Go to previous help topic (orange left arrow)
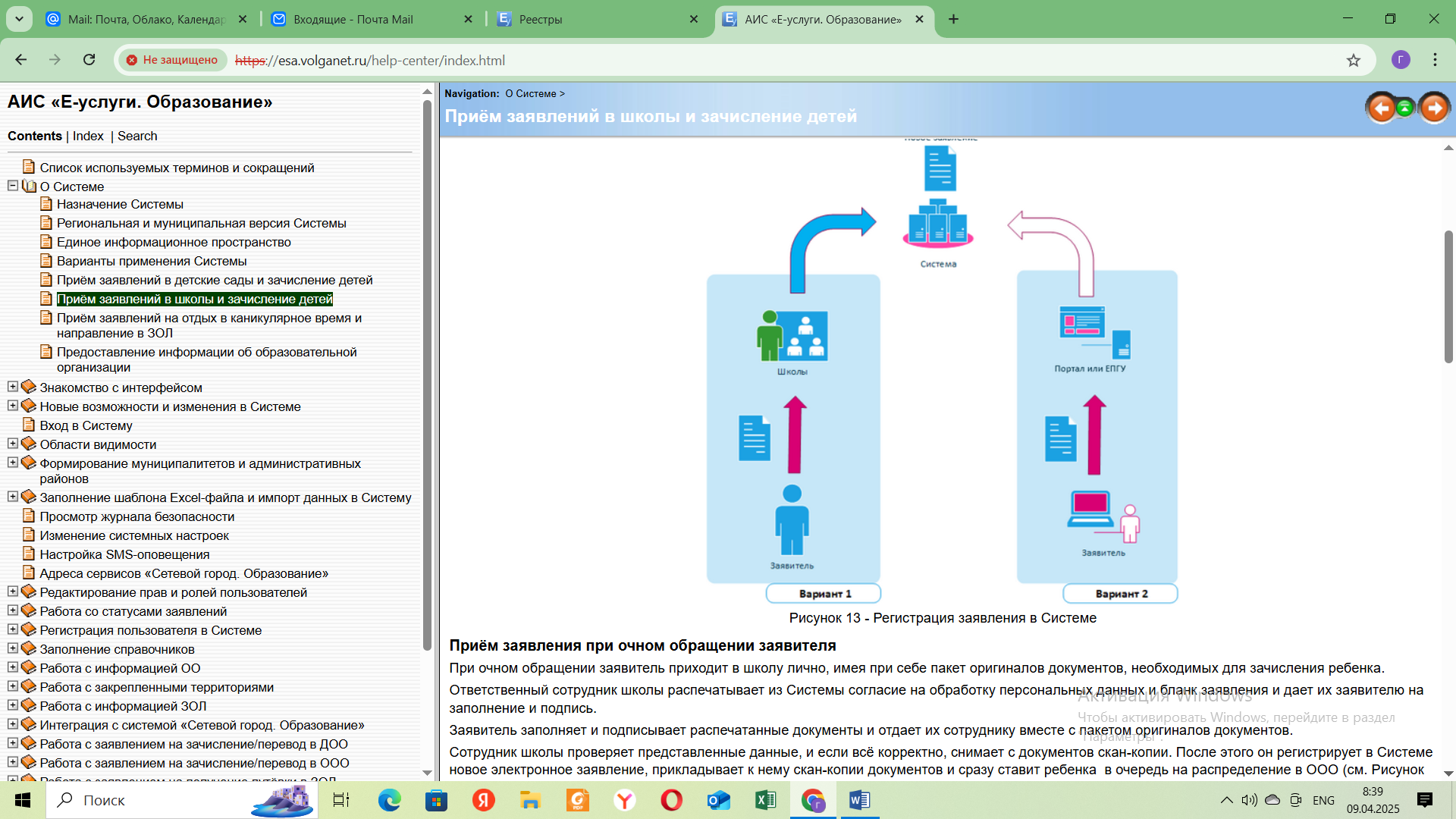The width and height of the screenshot is (1456, 819). click(x=1381, y=108)
